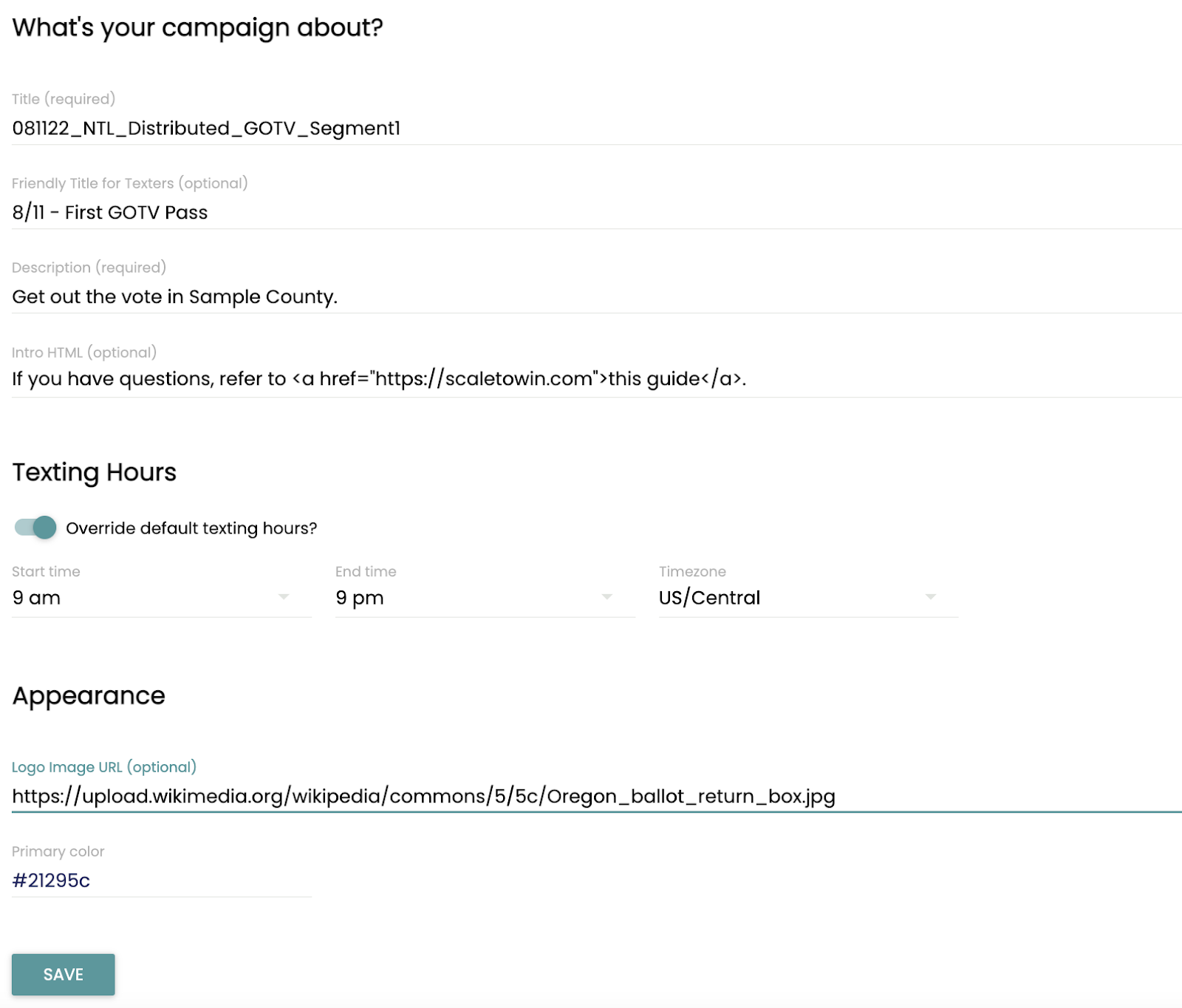Click the SAVE button
This screenshot has width=1182, height=1008.
click(64, 974)
